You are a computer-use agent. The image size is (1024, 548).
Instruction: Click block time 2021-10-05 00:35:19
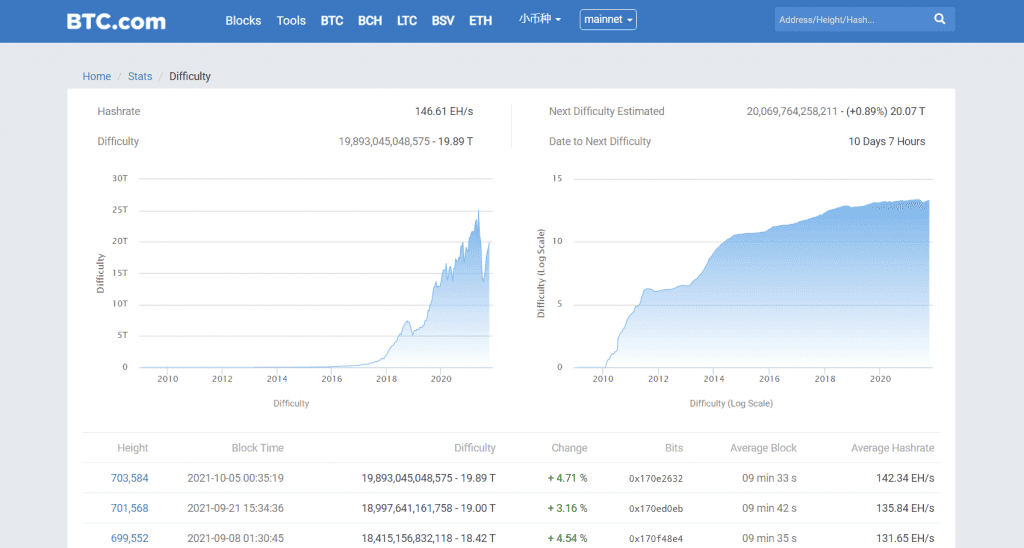(236, 478)
